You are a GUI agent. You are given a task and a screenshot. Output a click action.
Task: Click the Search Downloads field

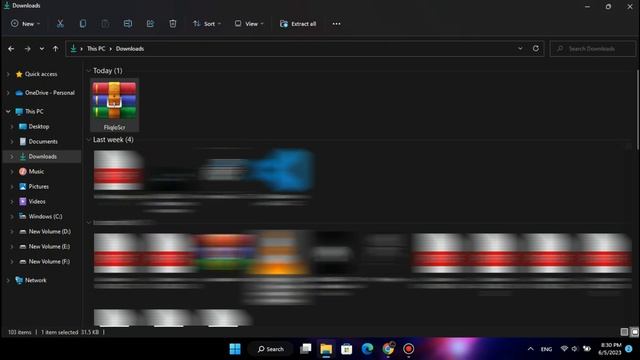click(x=593, y=49)
